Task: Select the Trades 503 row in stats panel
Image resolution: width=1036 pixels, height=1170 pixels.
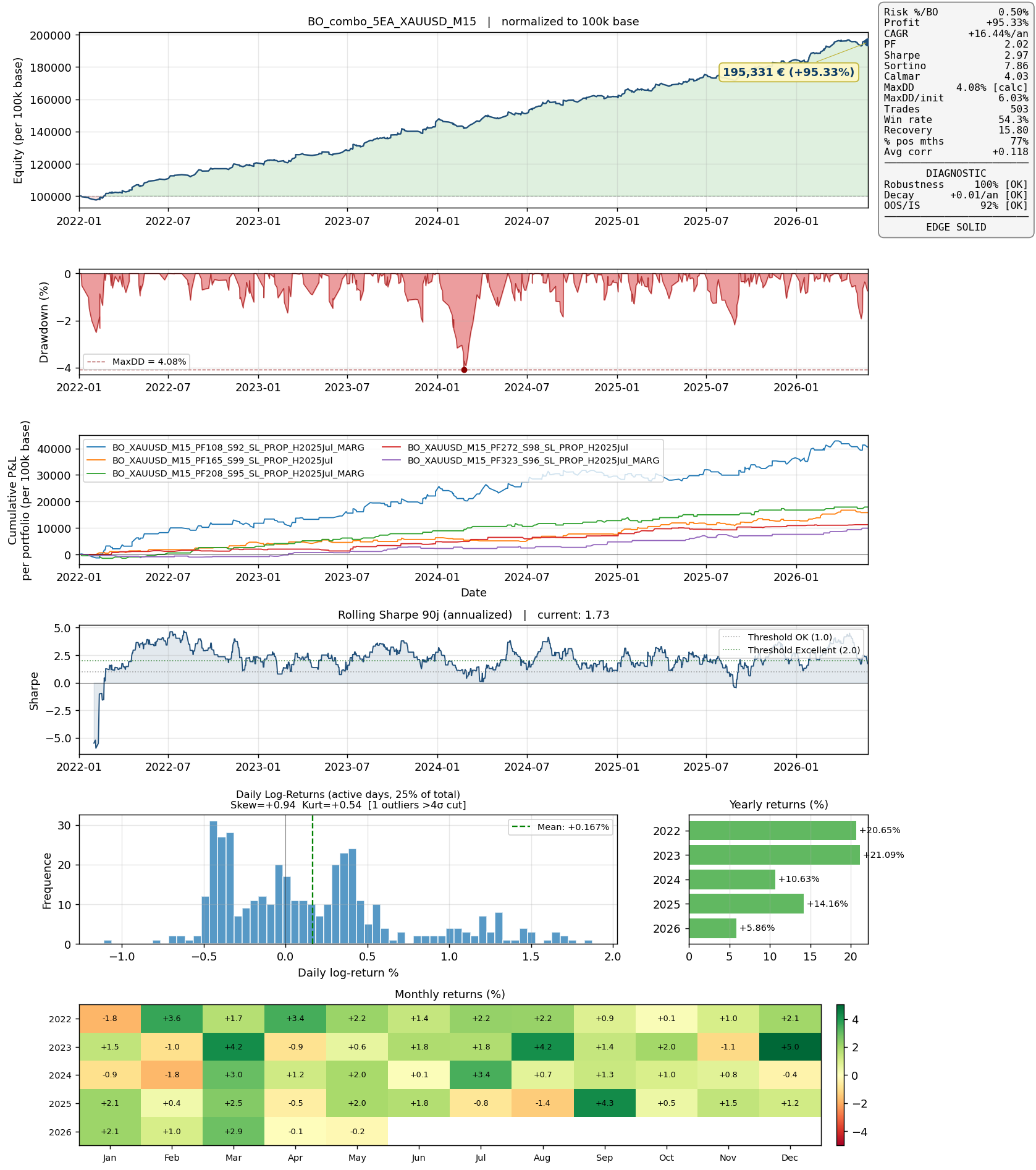Action: coord(956,109)
